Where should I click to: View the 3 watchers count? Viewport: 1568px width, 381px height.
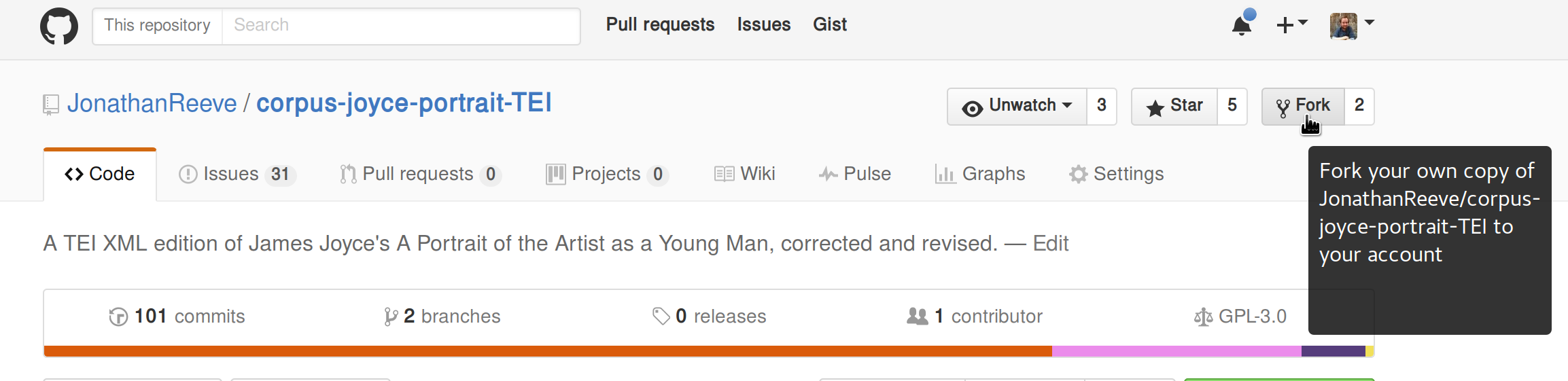coord(1102,107)
